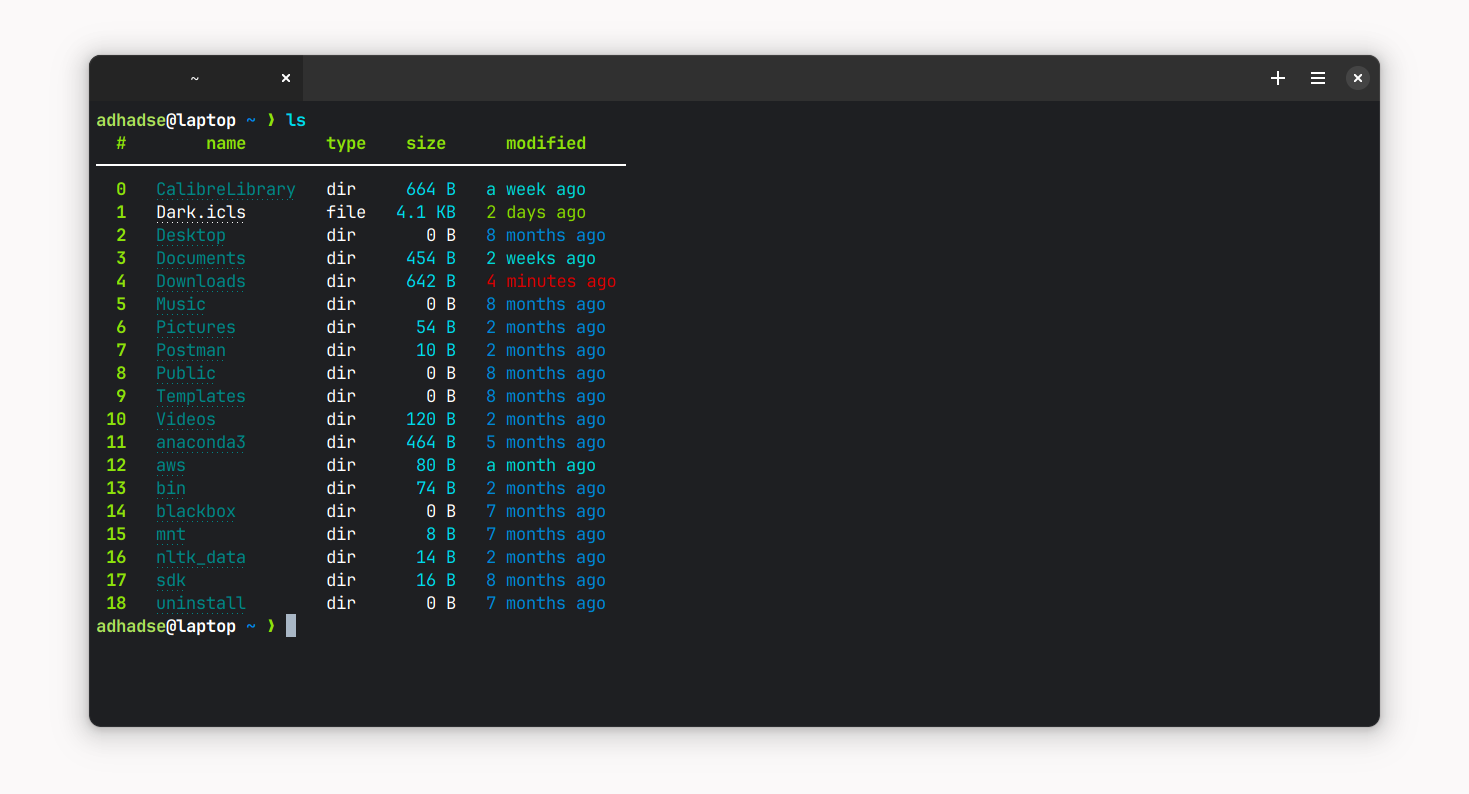Open the anaconda3 directory entry
1469x794 pixels.
[x=200, y=442]
